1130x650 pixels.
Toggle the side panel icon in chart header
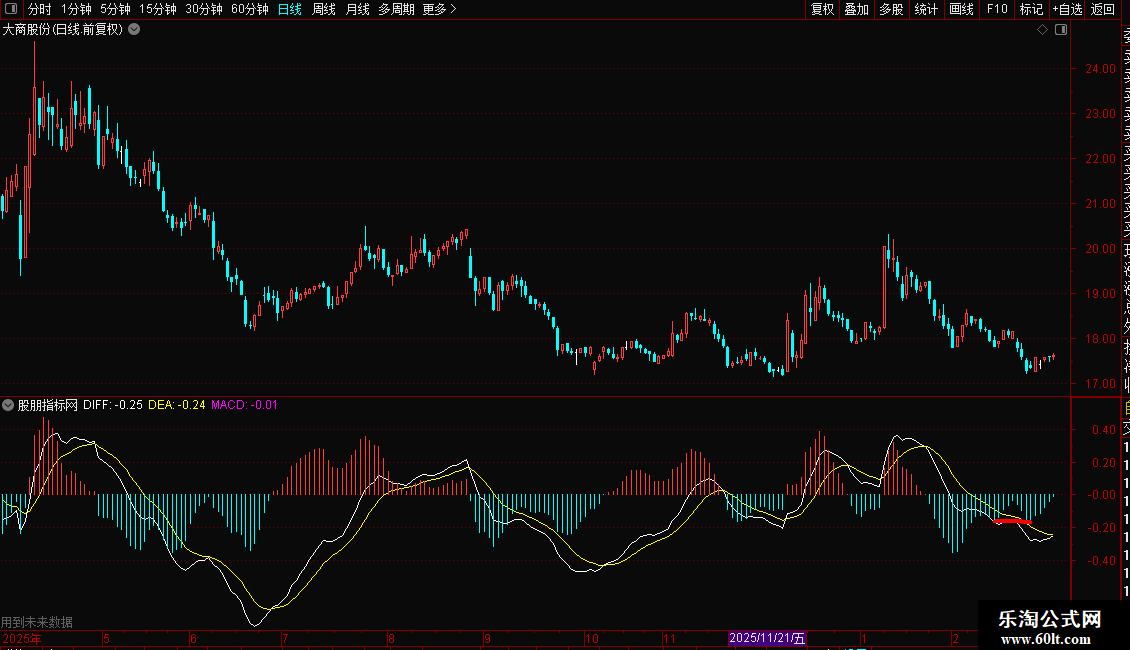[1061, 30]
